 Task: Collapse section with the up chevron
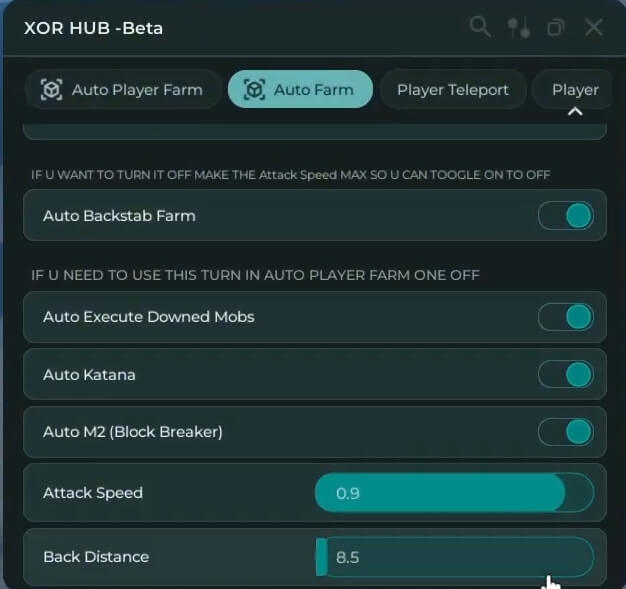click(575, 112)
